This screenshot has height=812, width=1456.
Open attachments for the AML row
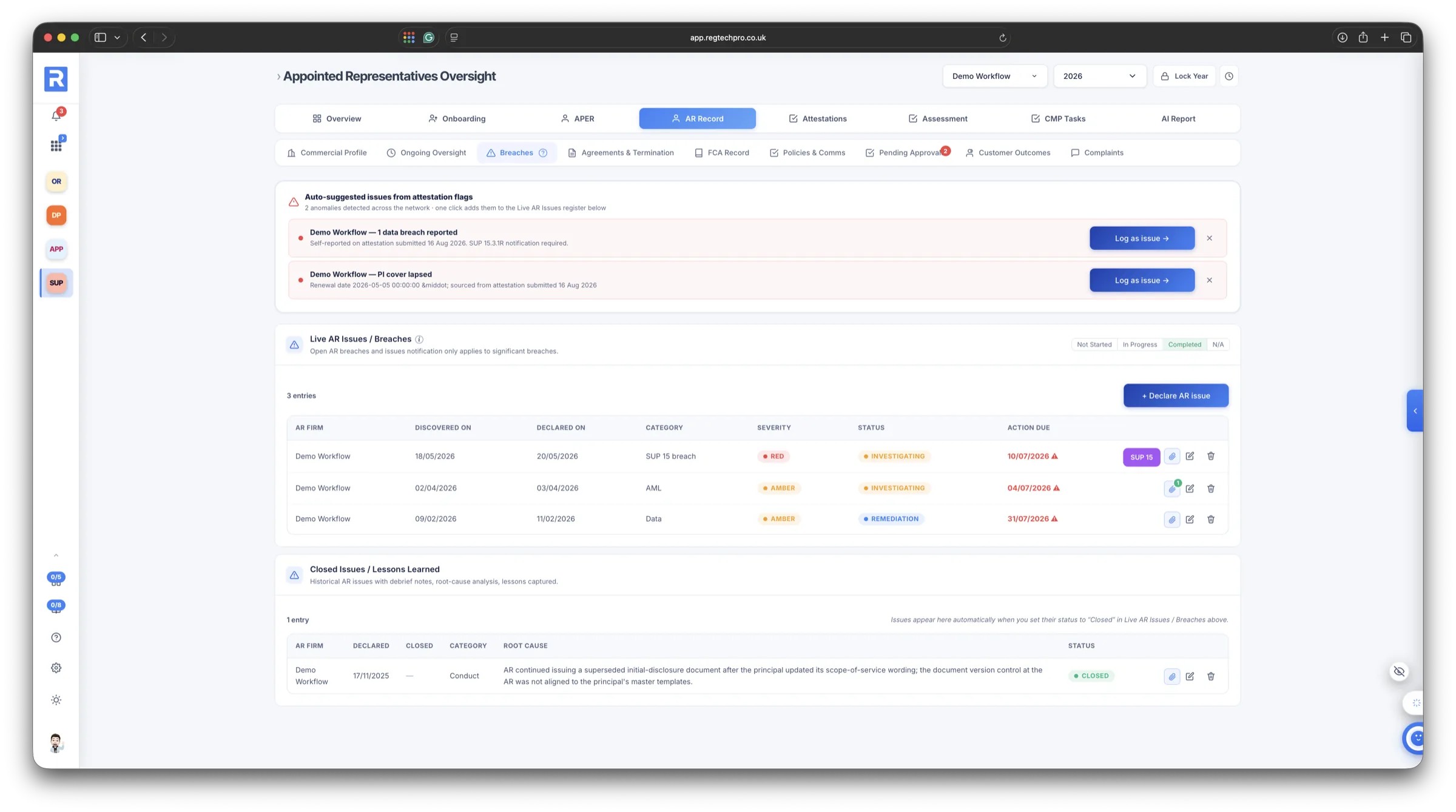[x=1172, y=488]
